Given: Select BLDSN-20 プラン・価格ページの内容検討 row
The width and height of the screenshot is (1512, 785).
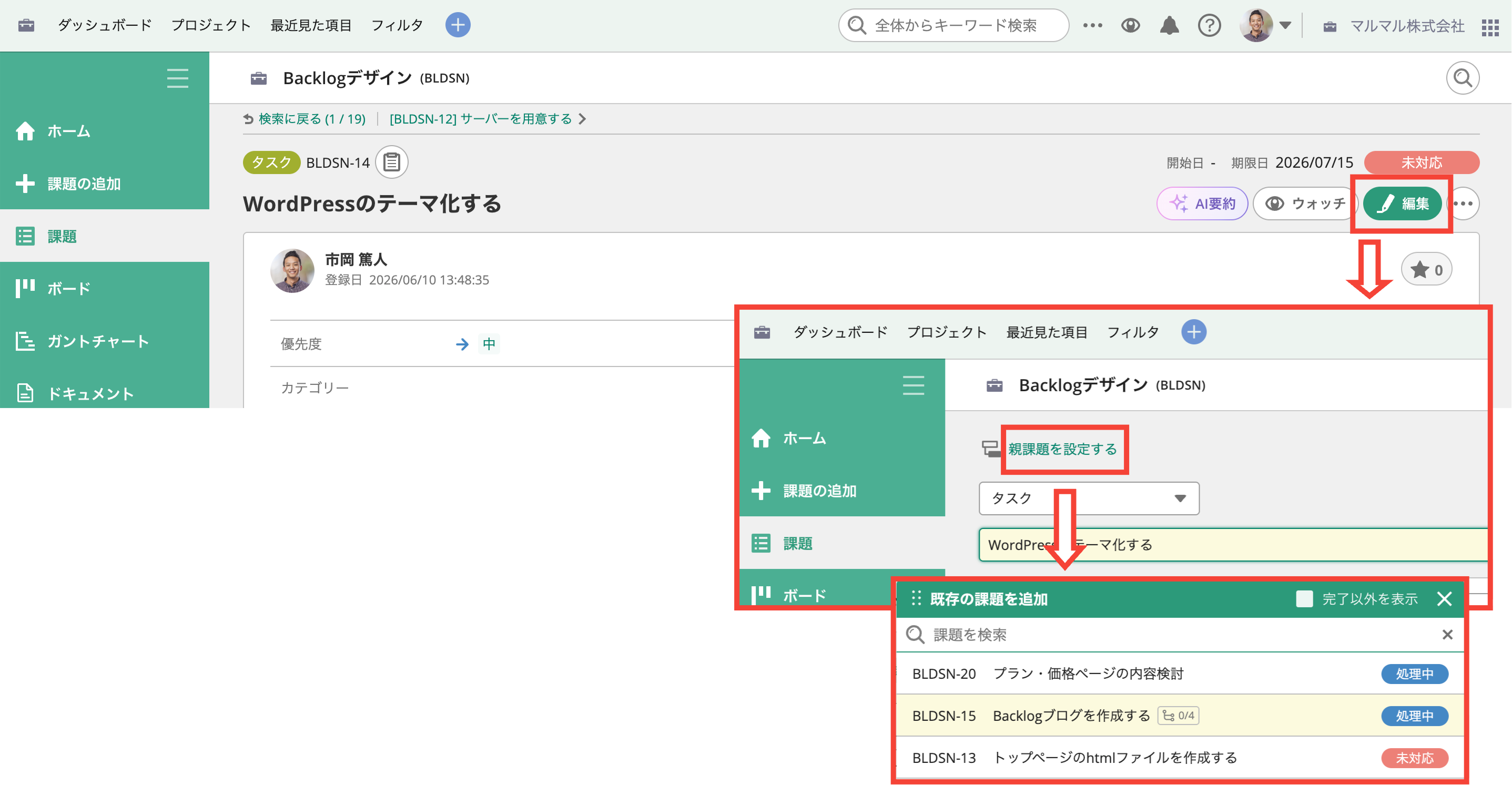Looking at the screenshot, I should point(1180,674).
